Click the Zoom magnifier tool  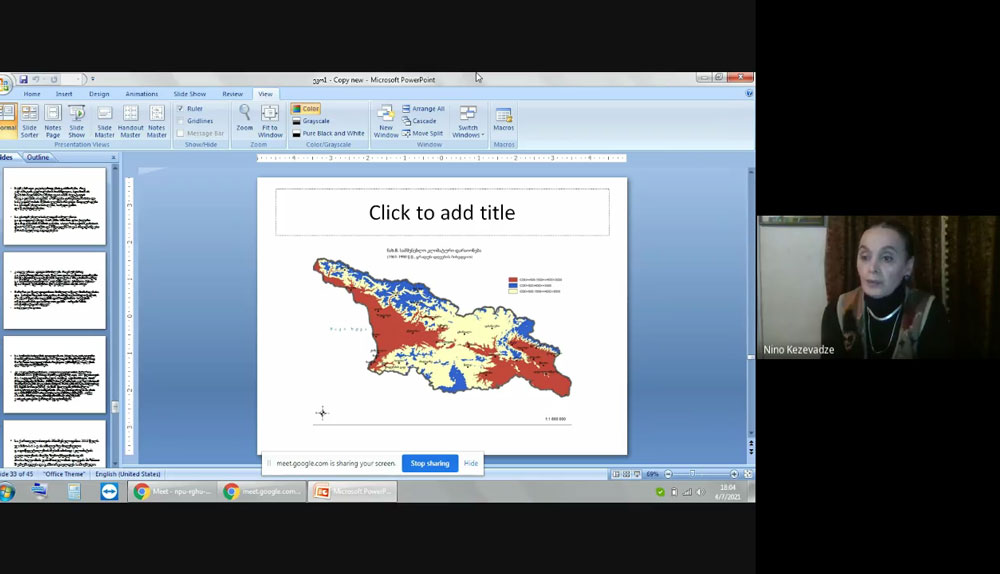coord(245,118)
